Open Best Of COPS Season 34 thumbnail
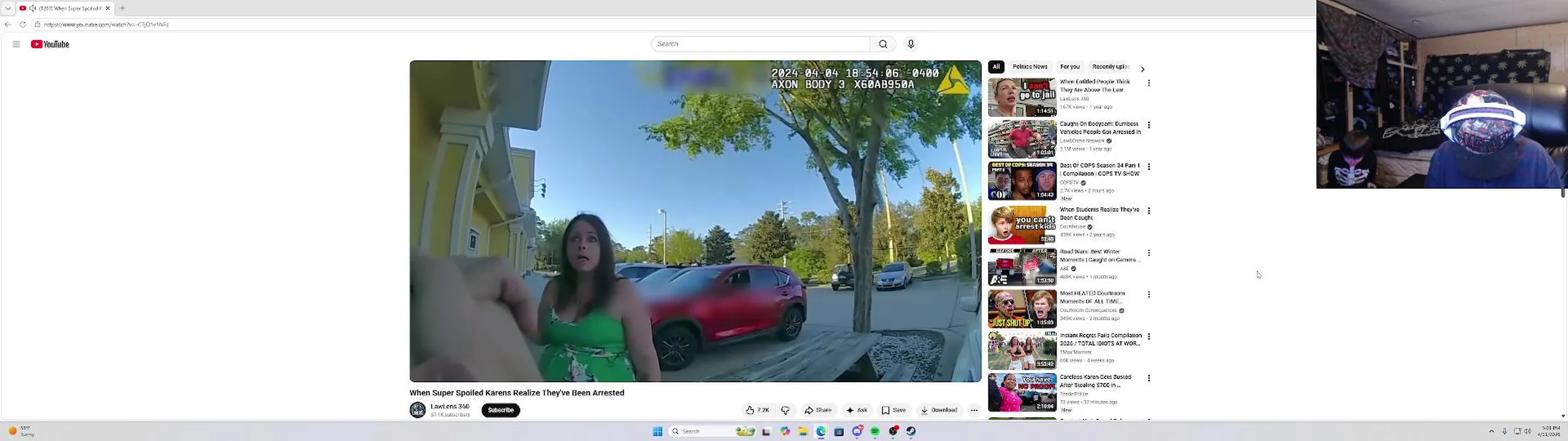 (x=1022, y=181)
